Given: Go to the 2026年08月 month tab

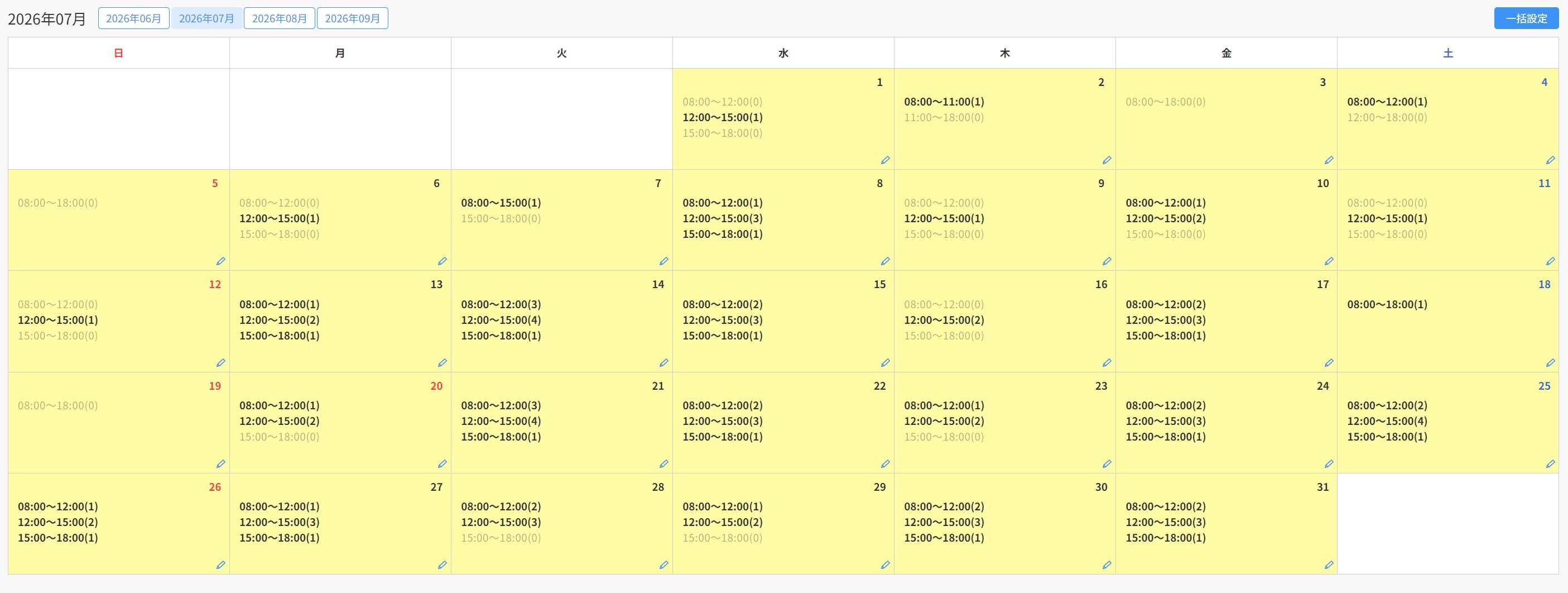Looking at the screenshot, I should click(280, 18).
